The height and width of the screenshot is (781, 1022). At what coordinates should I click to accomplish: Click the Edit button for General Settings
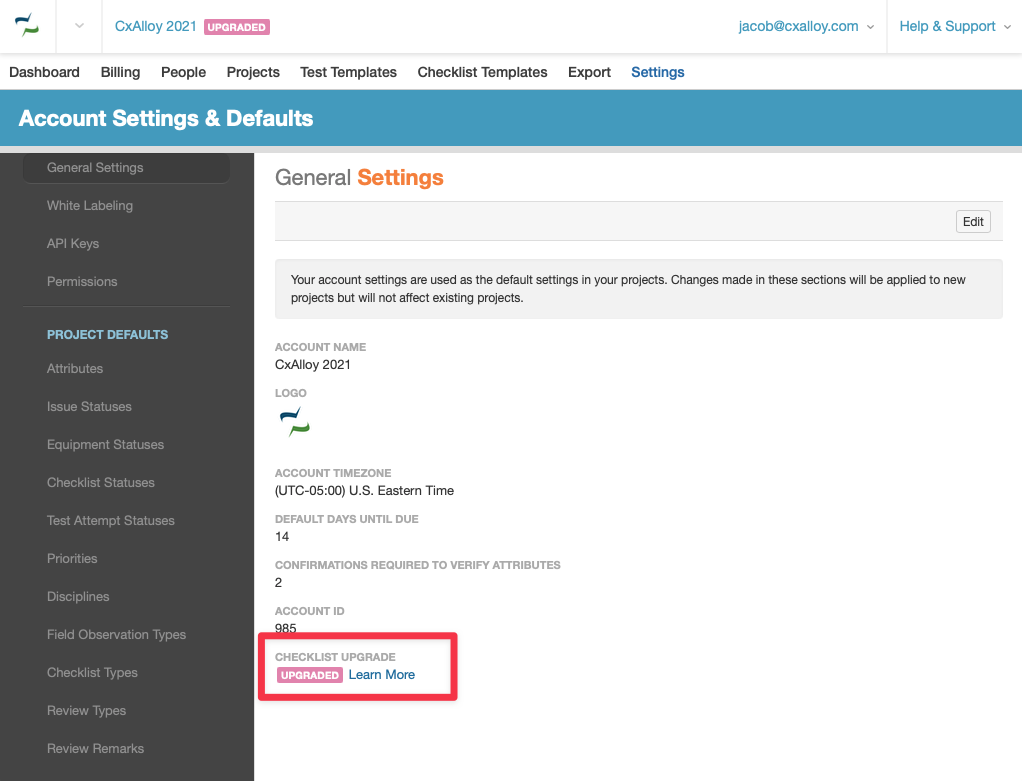pyautogui.click(x=973, y=222)
